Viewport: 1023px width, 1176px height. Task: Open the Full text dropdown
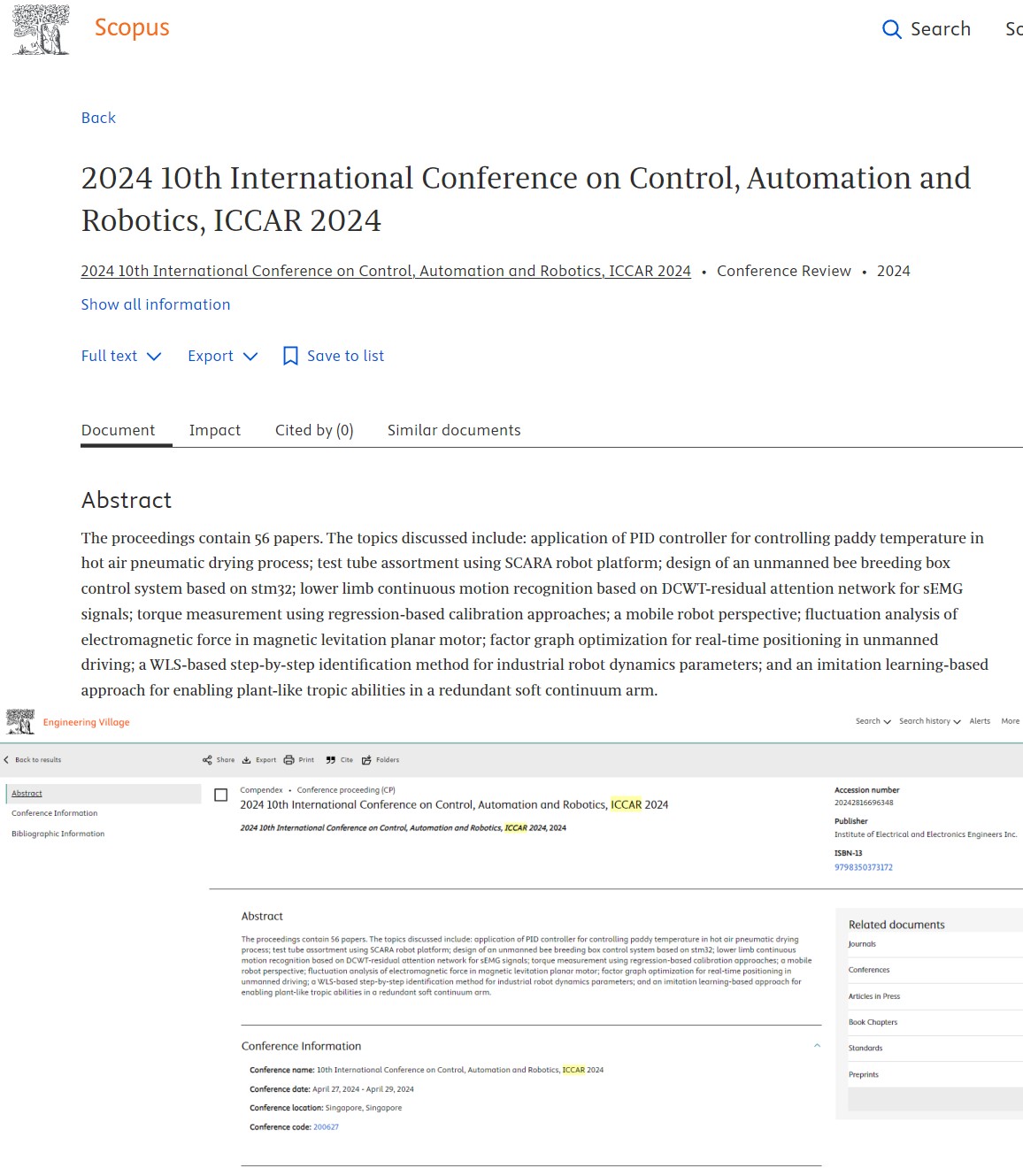pyautogui.click(x=121, y=356)
